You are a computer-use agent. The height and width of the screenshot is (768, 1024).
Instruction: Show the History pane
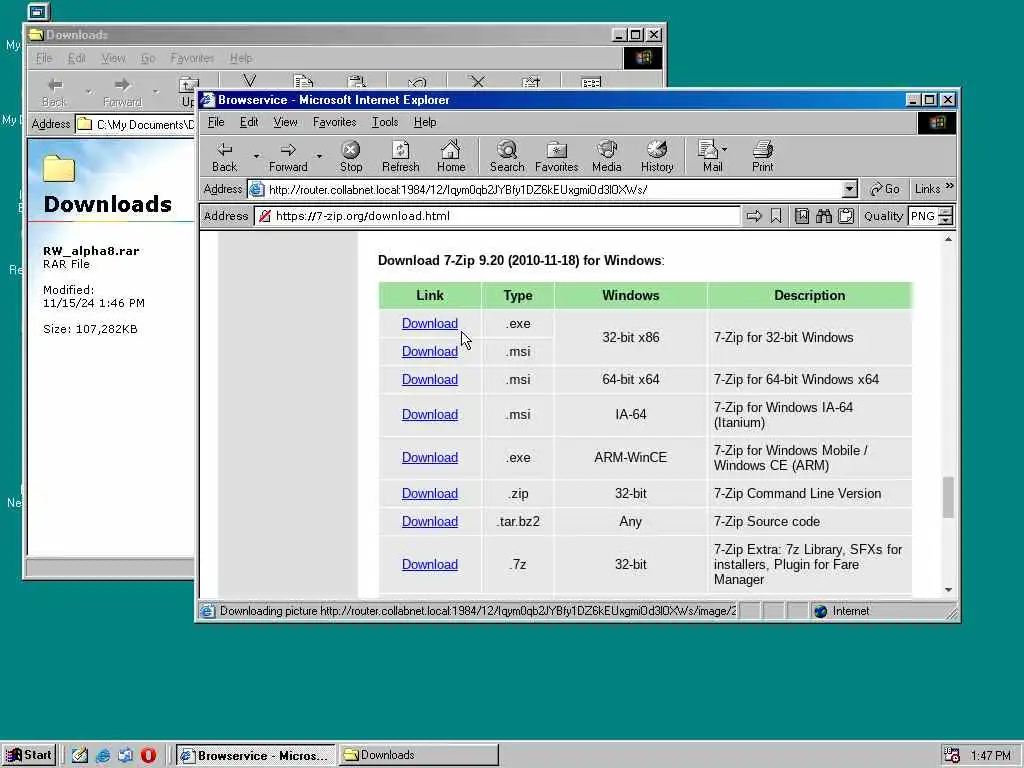pyautogui.click(x=657, y=157)
